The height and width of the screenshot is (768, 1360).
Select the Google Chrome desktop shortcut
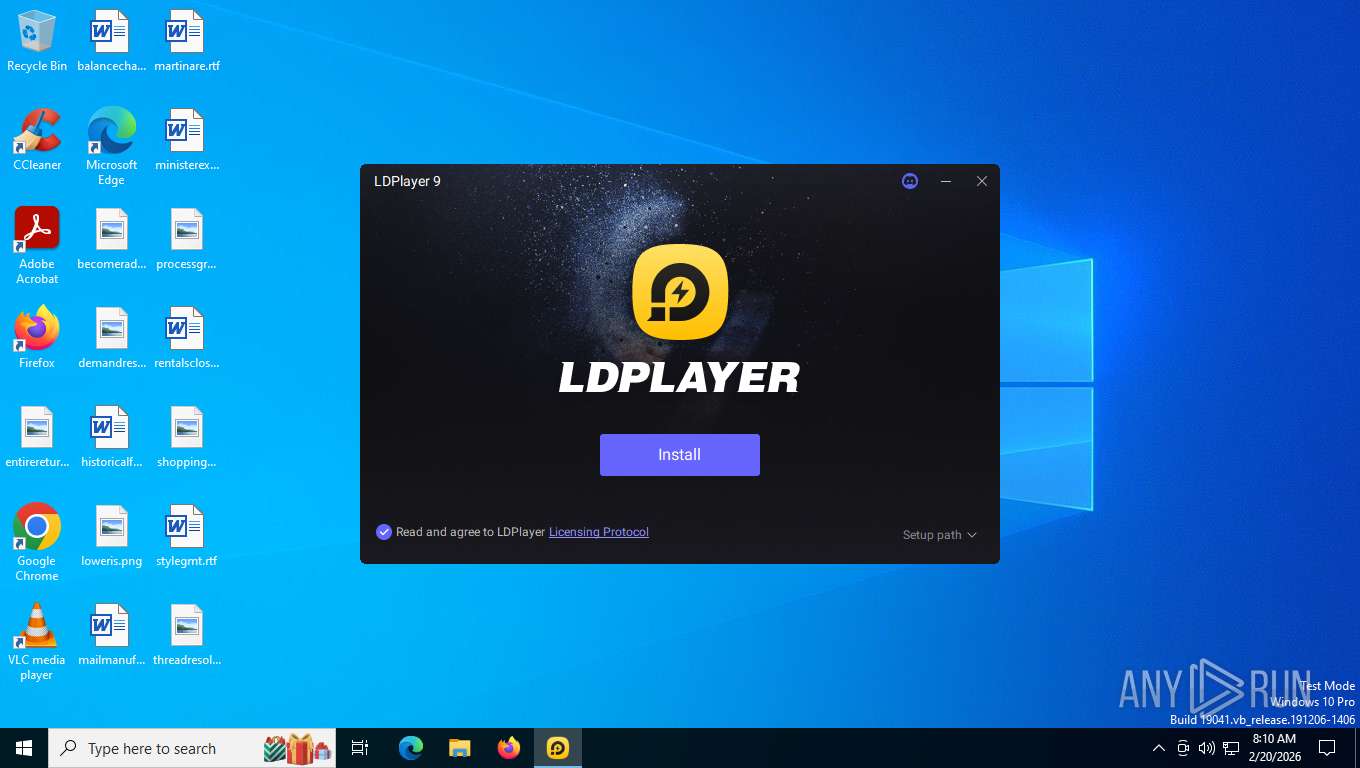[37, 542]
